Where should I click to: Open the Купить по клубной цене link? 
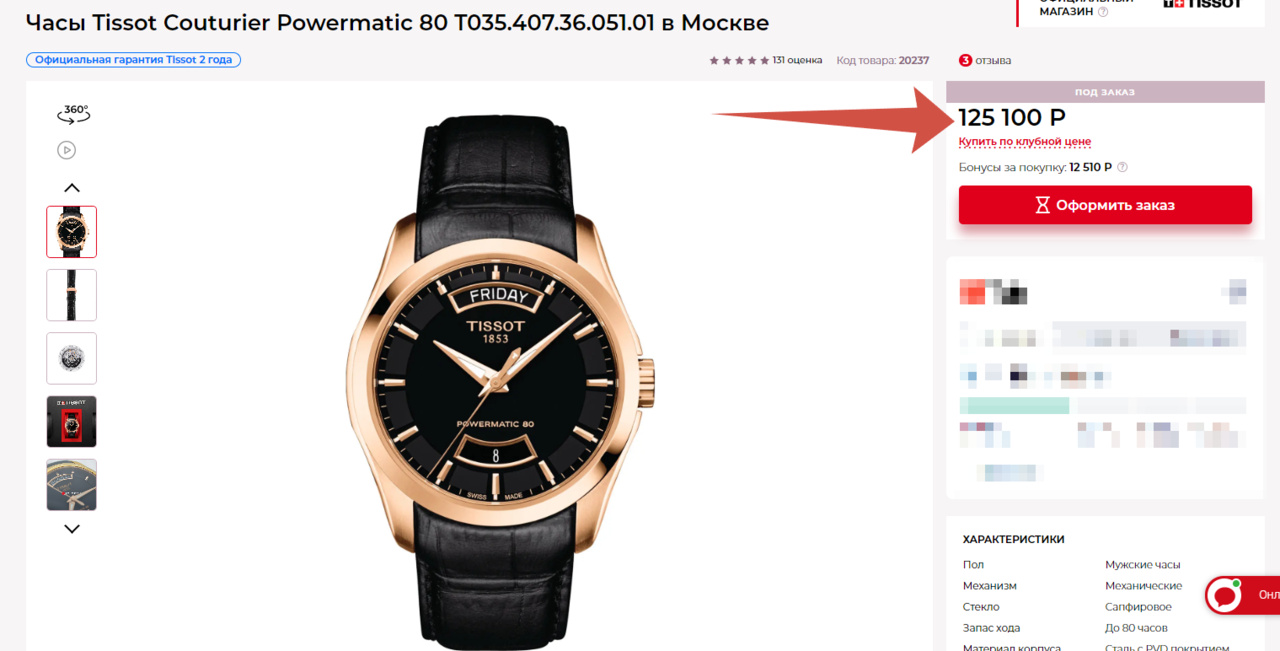[1024, 142]
